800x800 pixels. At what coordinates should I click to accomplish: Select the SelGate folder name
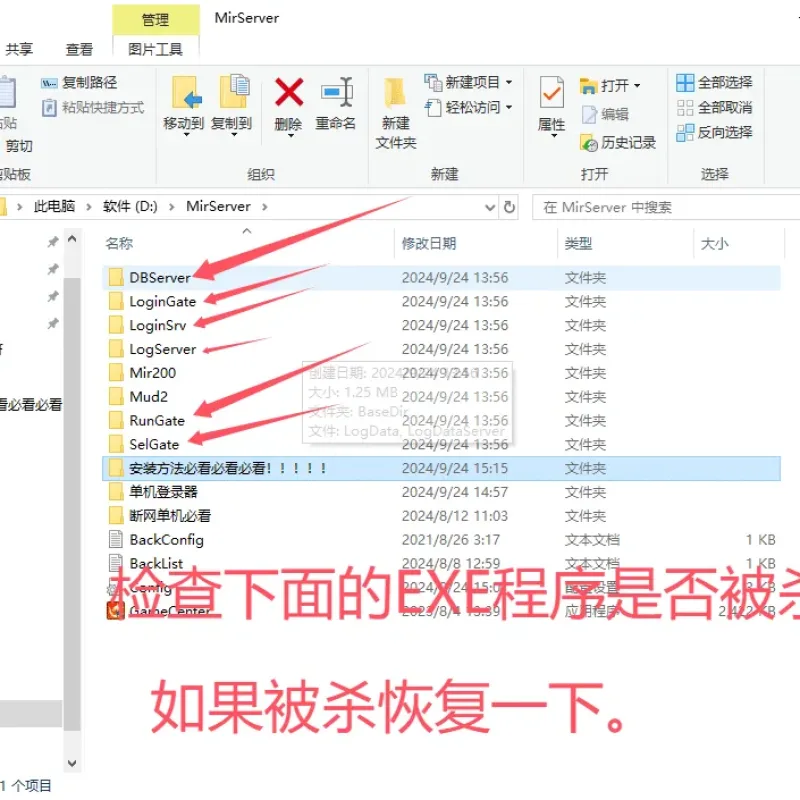coord(154,444)
